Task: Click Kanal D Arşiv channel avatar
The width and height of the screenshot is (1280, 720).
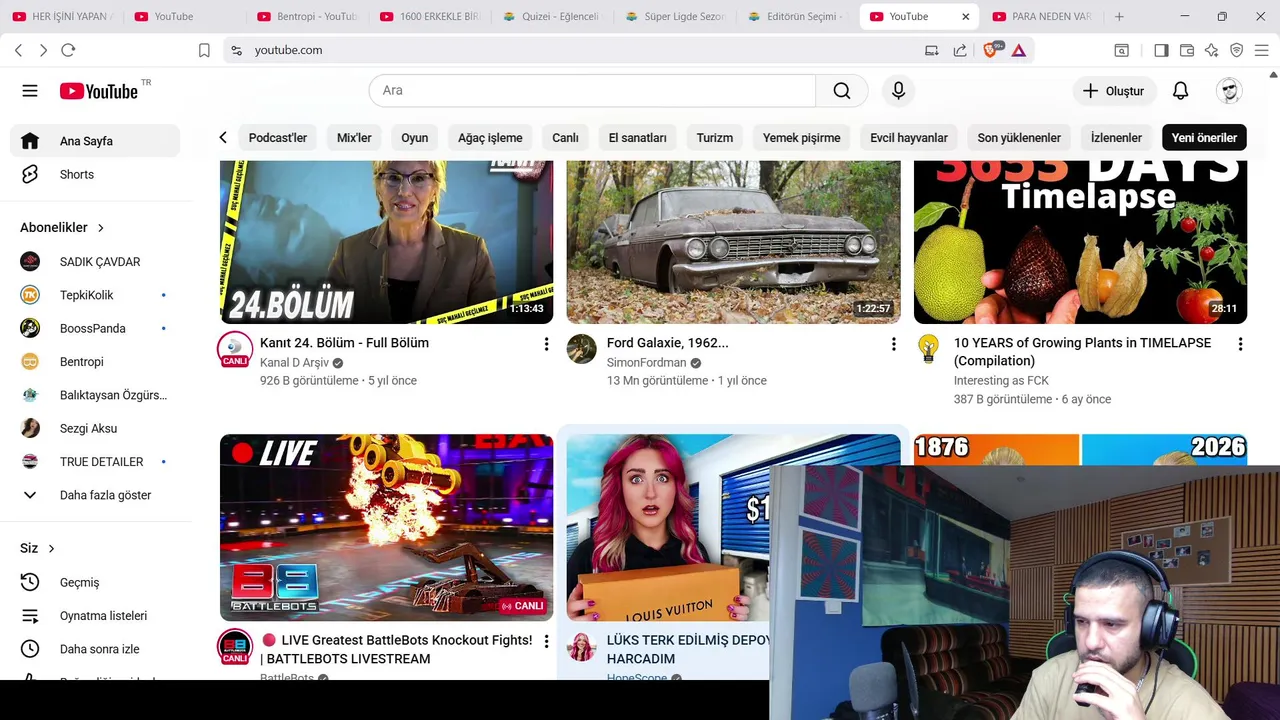Action: point(235,349)
